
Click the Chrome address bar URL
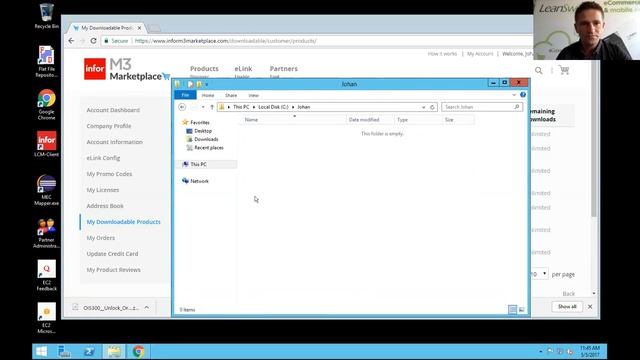point(225,41)
